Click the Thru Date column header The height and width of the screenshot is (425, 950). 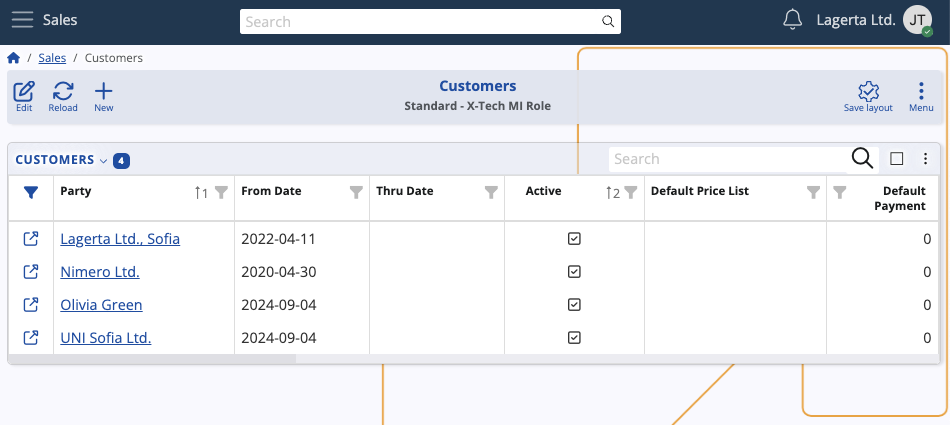pos(405,191)
